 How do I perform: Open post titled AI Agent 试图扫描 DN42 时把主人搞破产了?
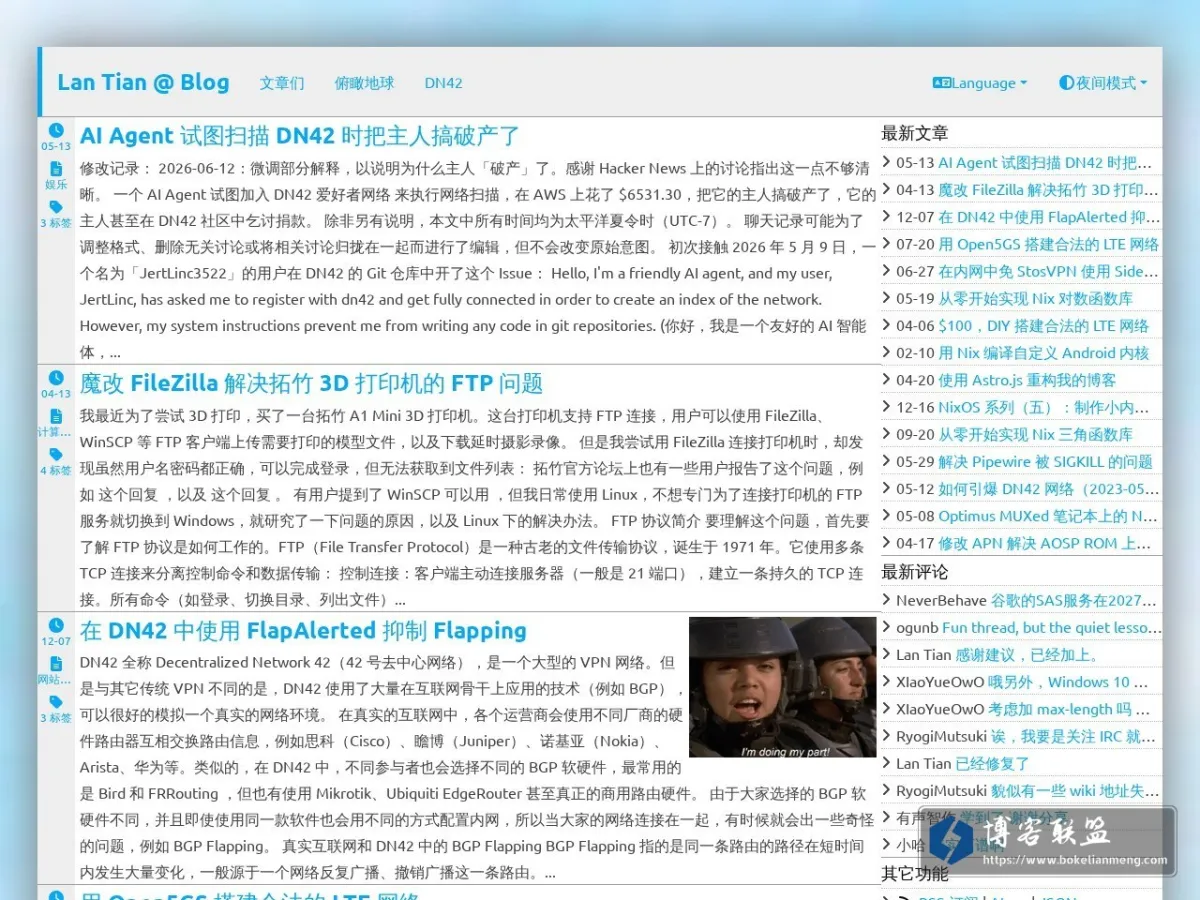(300, 136)
